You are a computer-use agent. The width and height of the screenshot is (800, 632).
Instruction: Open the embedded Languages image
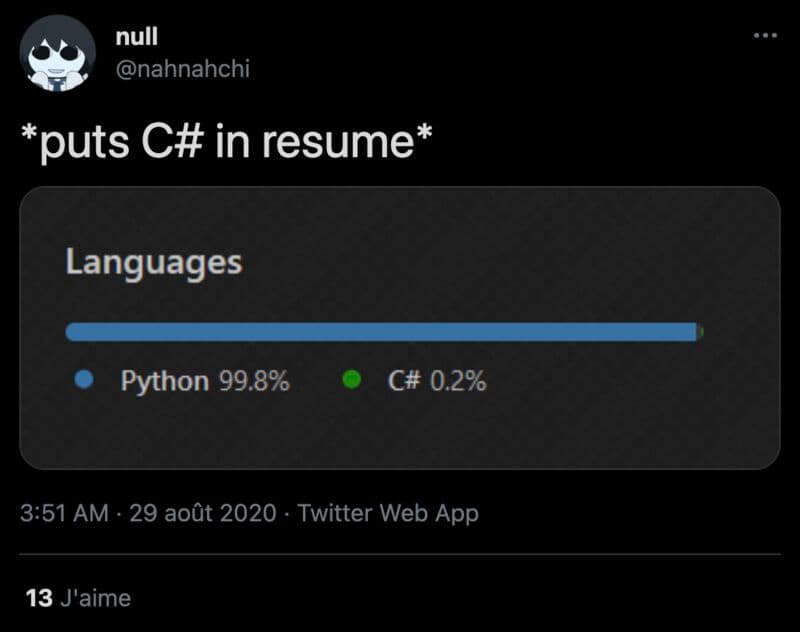tap(400, 328)
